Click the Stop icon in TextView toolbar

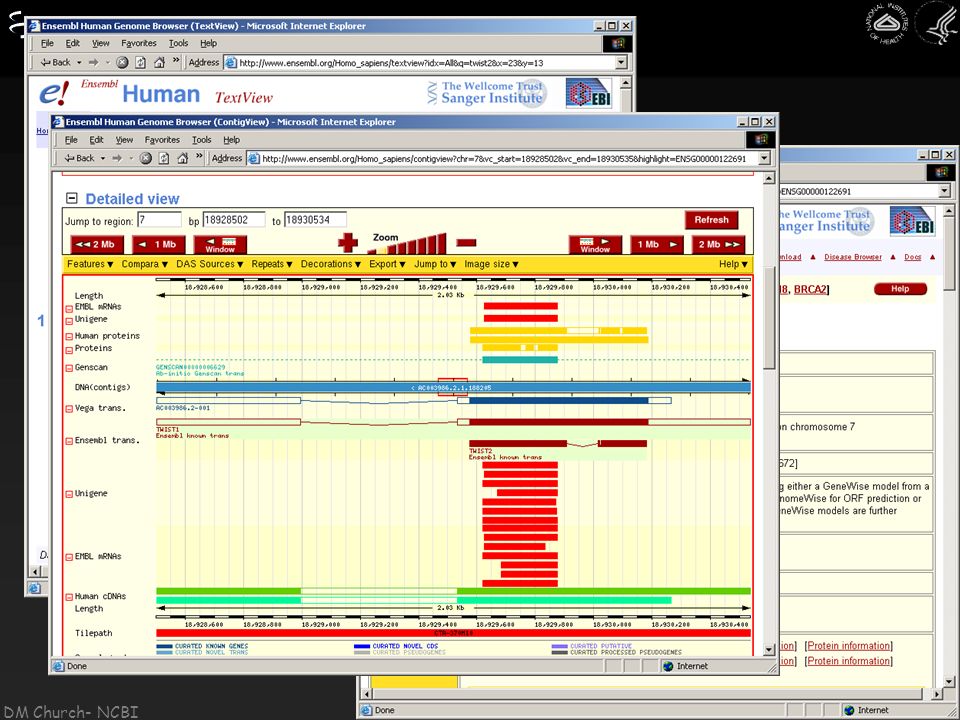(x=122, y=62)
